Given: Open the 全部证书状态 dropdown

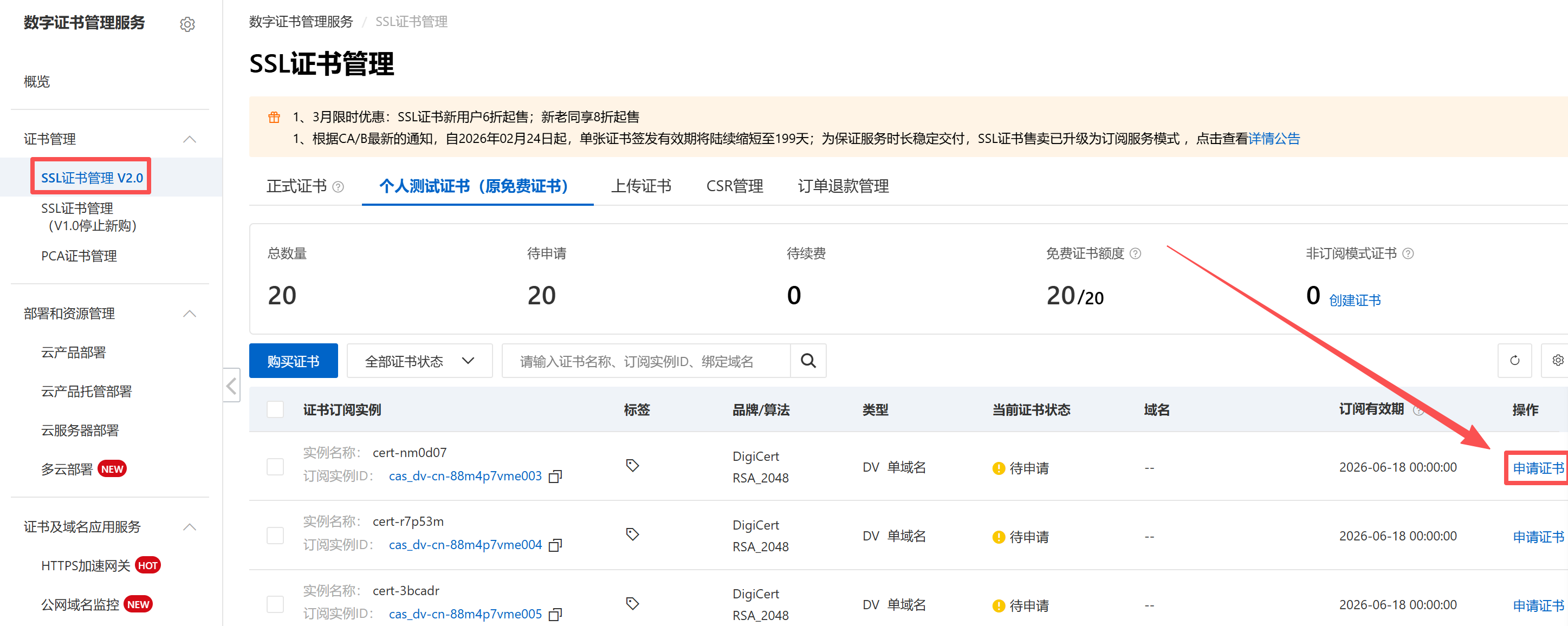Looking at the screenshot, I should pyautogui.click(x=419, y=361).
